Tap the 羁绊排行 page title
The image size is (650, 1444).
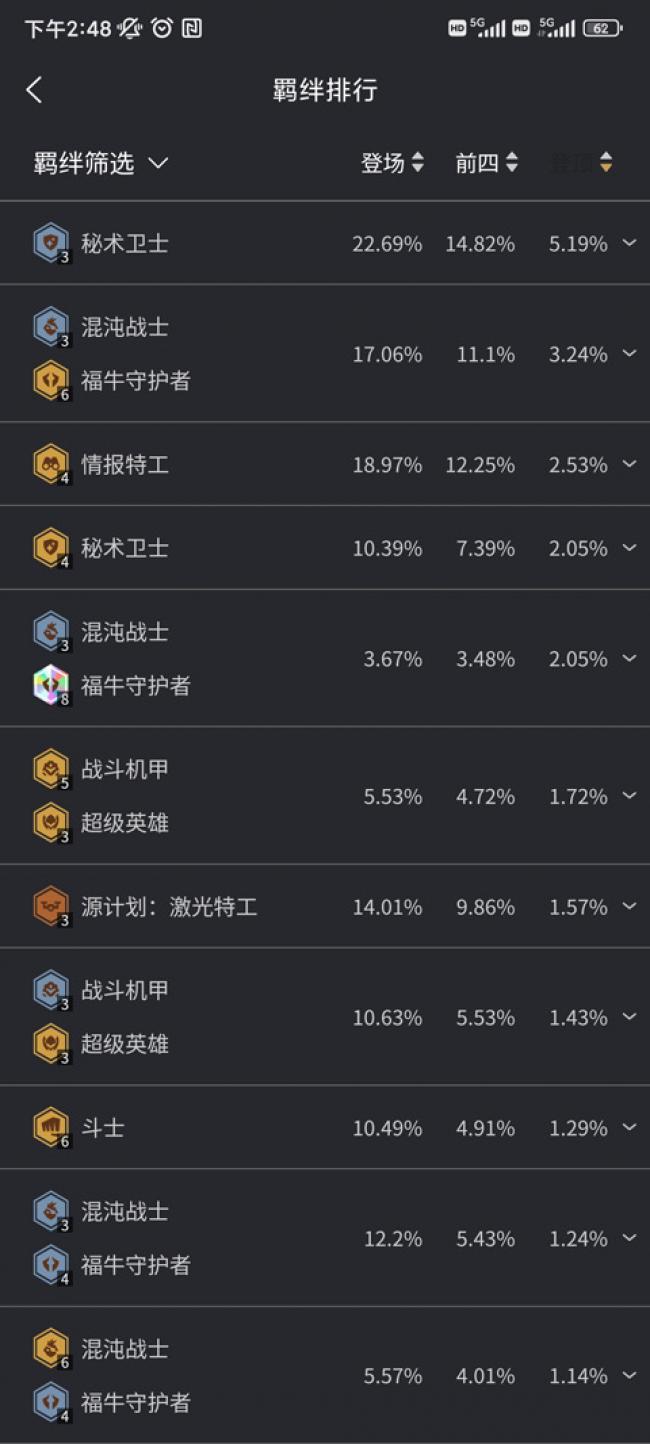[325, 90]
